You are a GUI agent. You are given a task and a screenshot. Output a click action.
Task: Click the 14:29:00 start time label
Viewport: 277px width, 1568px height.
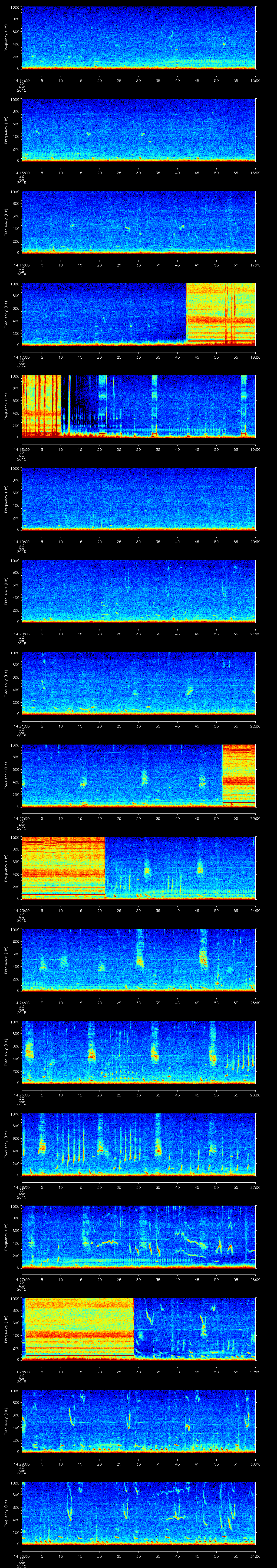click(21, 1464)
